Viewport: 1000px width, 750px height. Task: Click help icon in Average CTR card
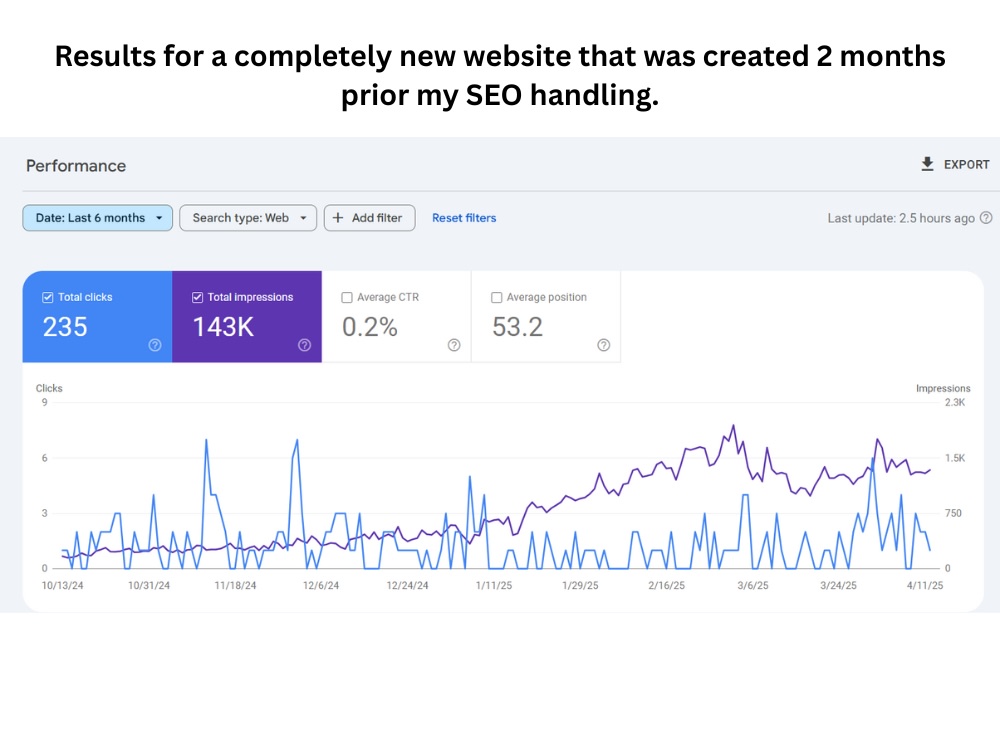[454, 345]
